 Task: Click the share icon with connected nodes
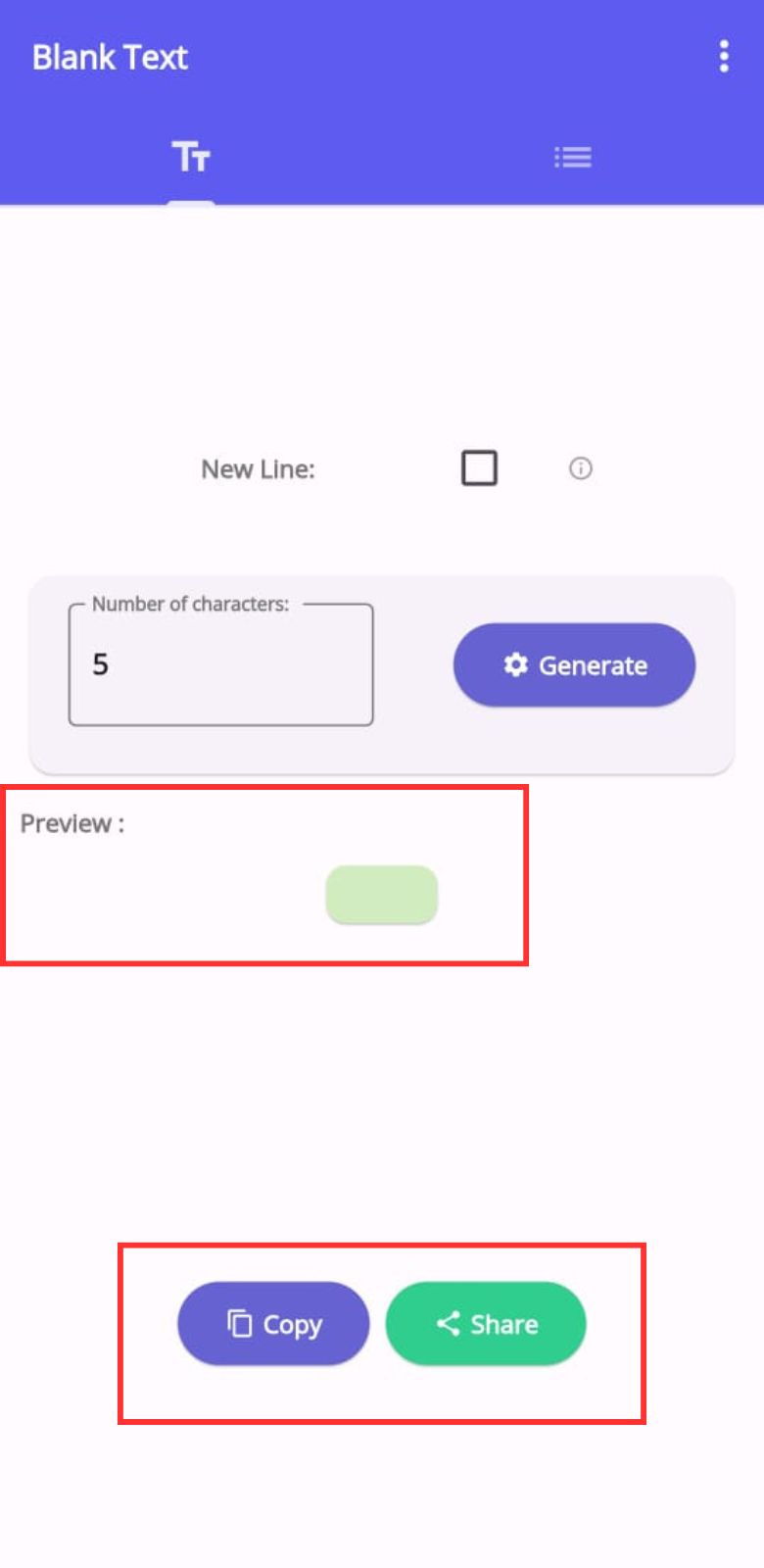449,1324
